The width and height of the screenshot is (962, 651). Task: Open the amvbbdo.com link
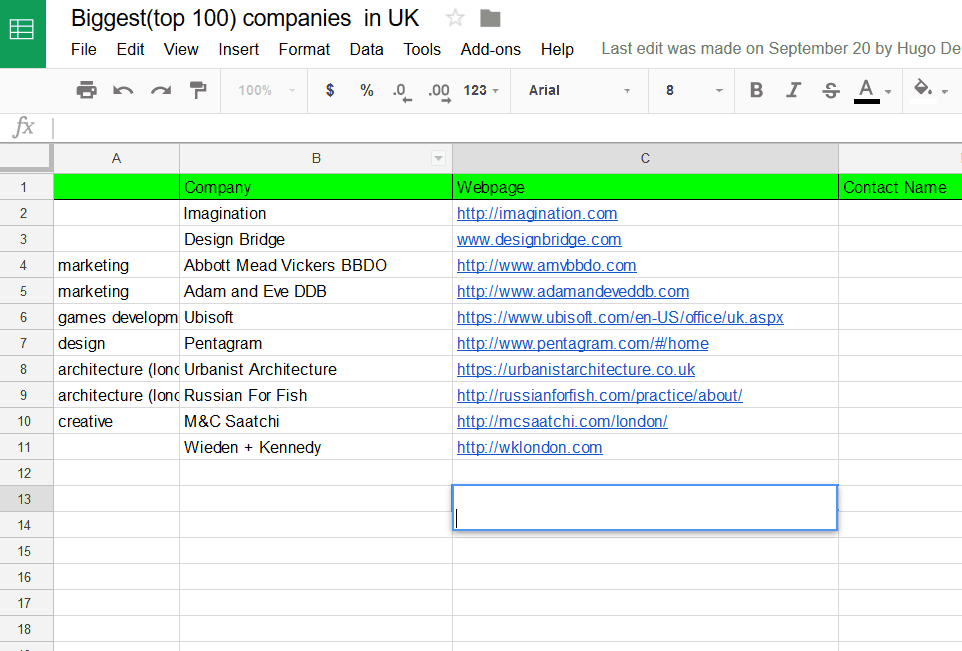pyautogui.click(x=546, y=265)
